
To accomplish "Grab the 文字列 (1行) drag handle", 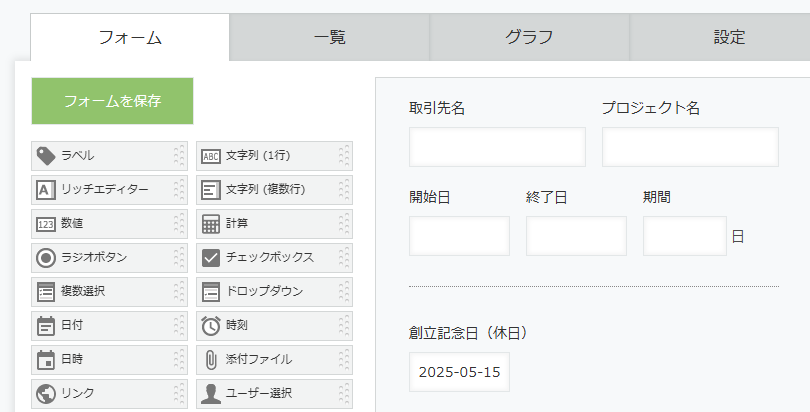I will [x=344, y=156].
